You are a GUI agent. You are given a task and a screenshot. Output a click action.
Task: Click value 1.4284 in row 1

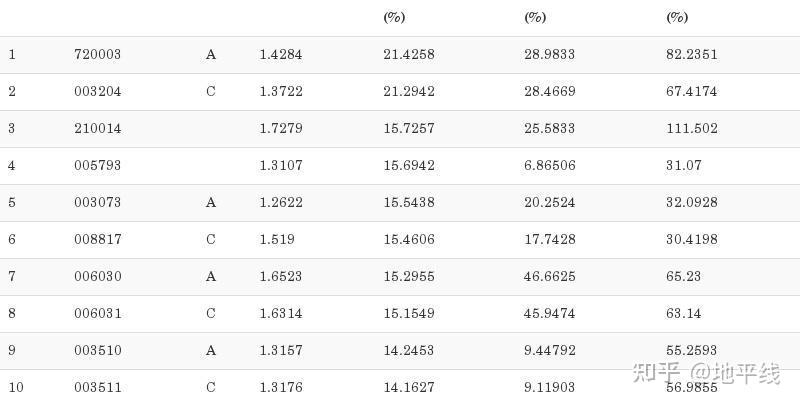[x=281, y=54]
